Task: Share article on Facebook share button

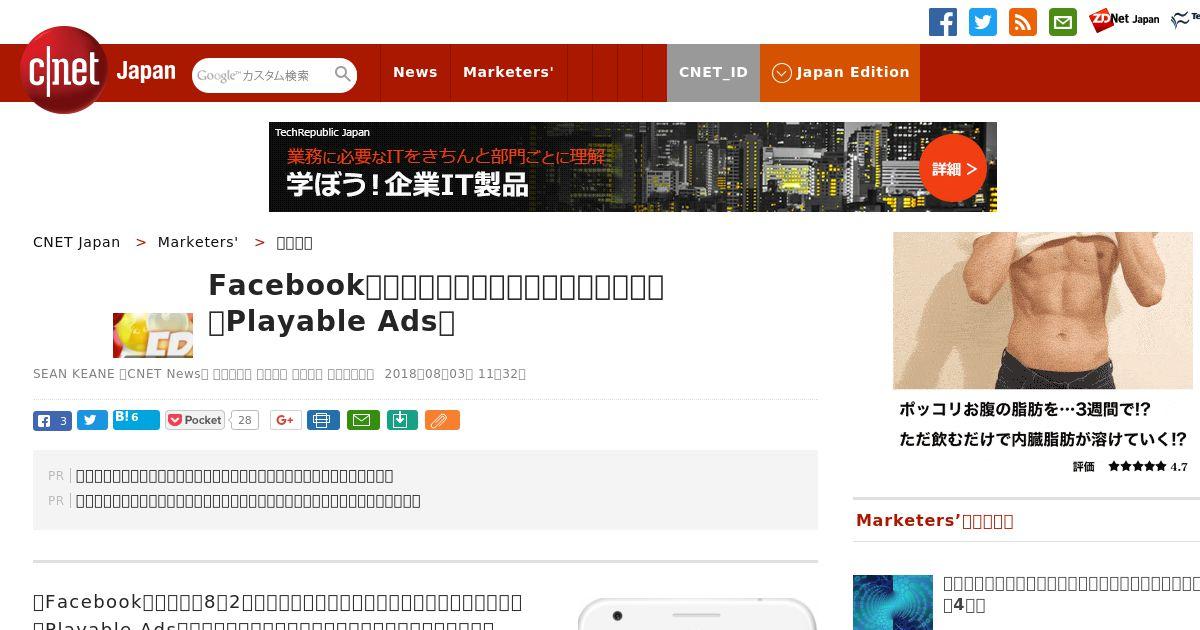Action: tap(52, 420)
